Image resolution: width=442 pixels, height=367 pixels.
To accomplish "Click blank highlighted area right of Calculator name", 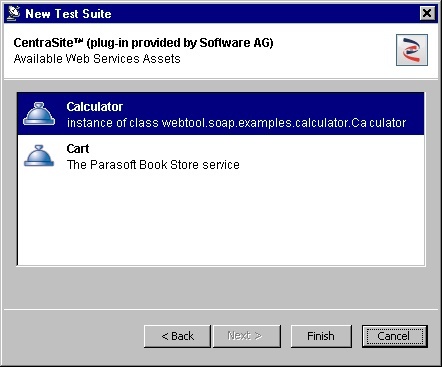I will [273, 107].
